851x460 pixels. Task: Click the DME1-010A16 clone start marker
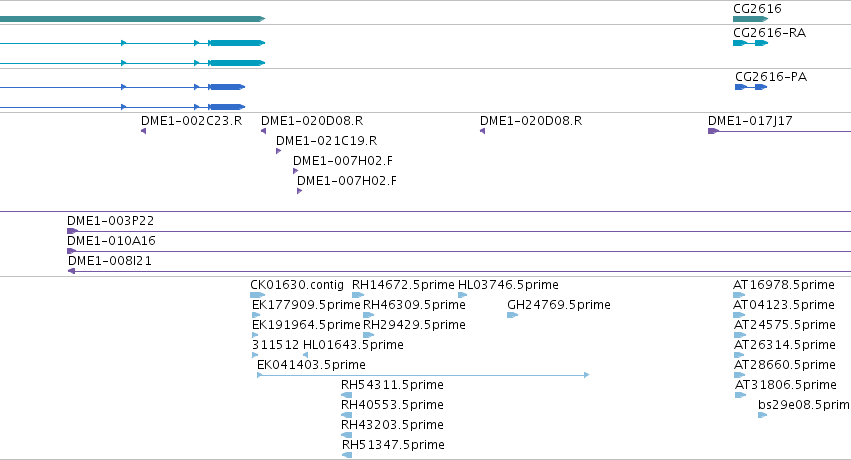tap(71, 251)
